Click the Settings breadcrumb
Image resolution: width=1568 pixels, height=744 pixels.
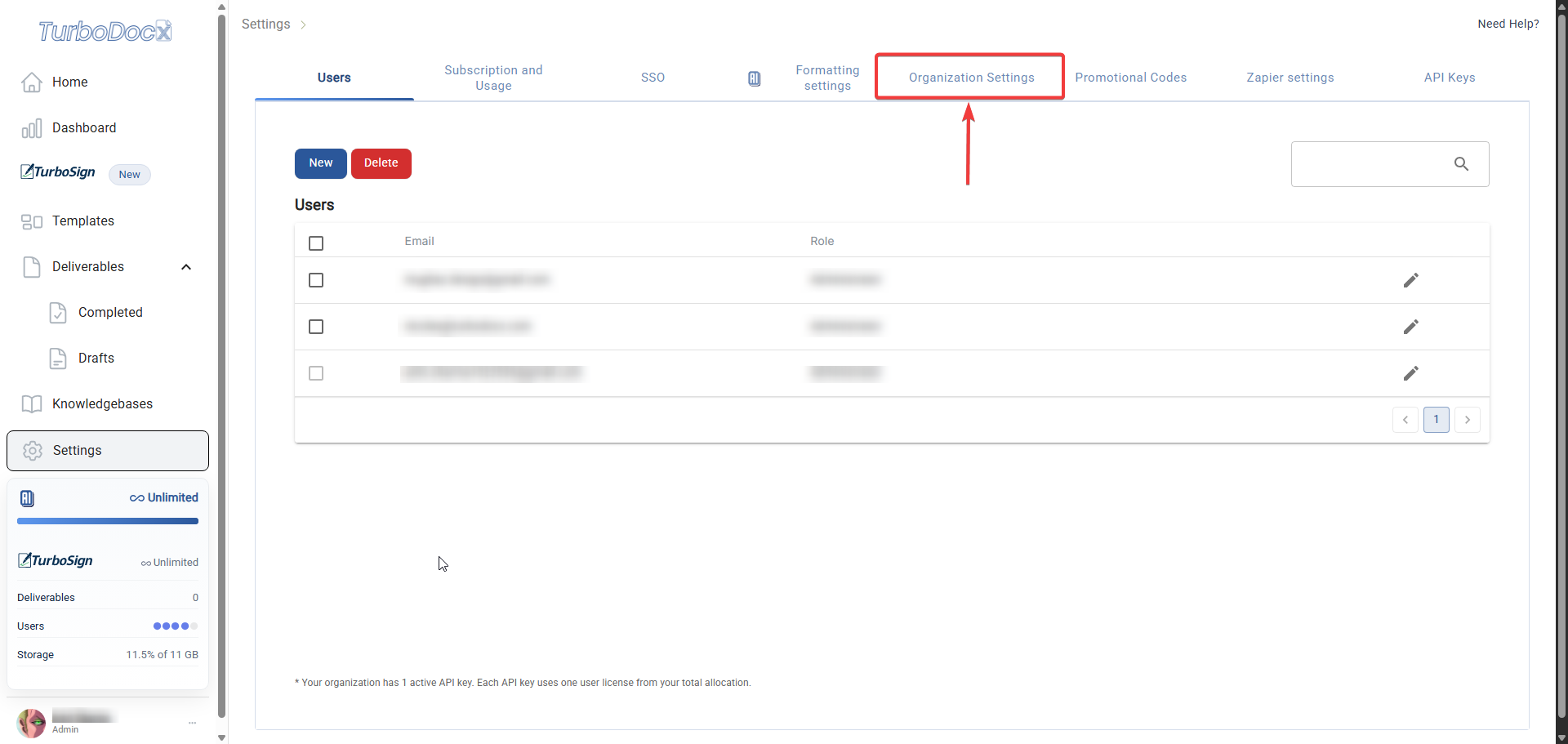pyautogui.click(x=266, y=24)
